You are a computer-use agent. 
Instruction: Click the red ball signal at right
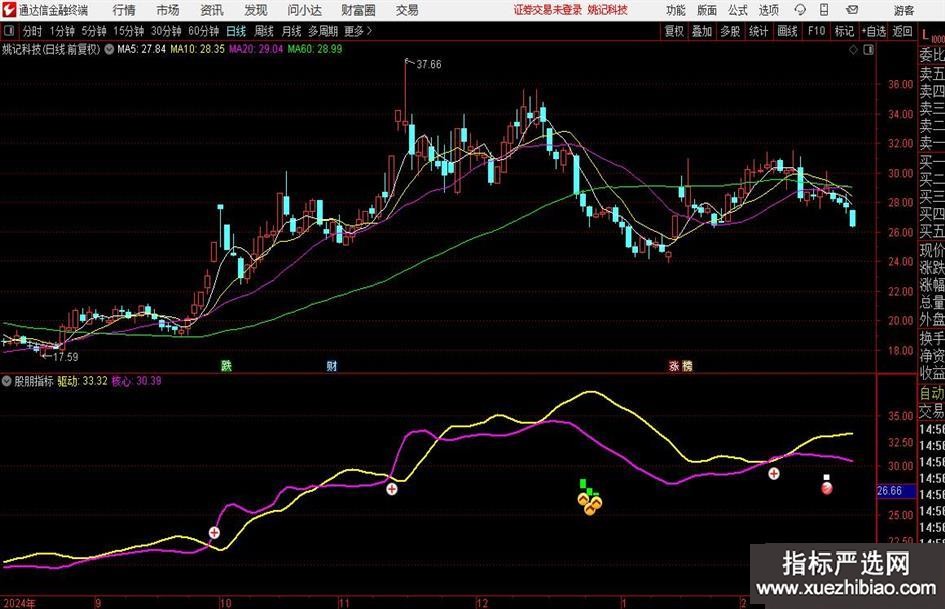coord(827,488)
